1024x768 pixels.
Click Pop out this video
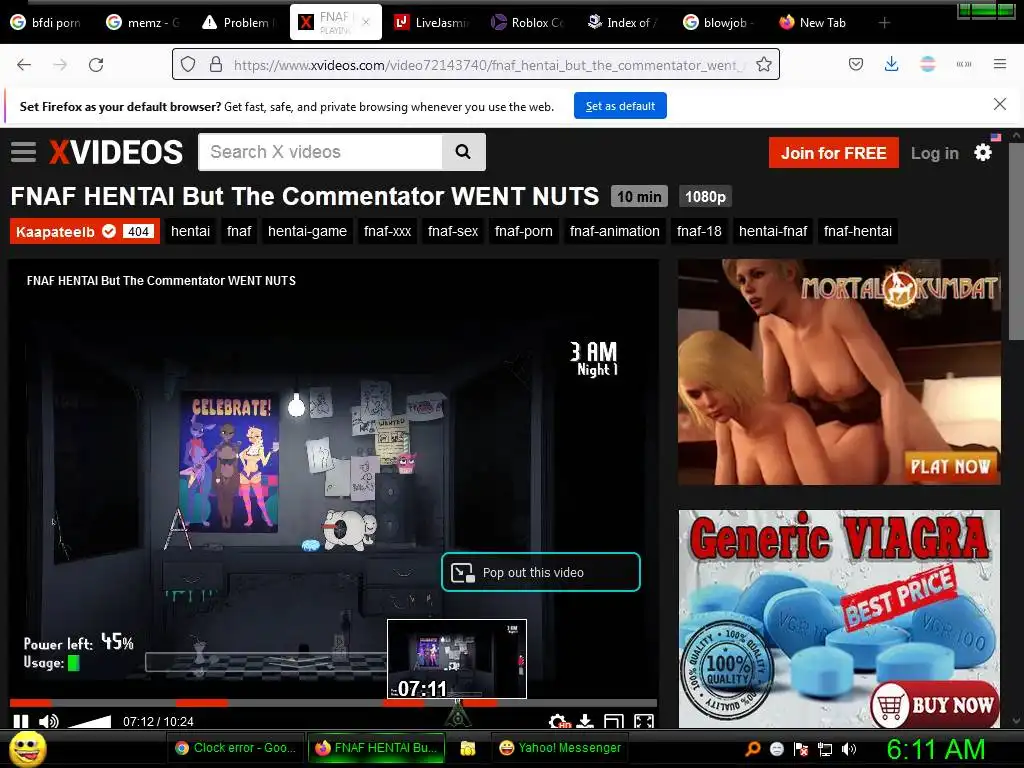(541, 572)
